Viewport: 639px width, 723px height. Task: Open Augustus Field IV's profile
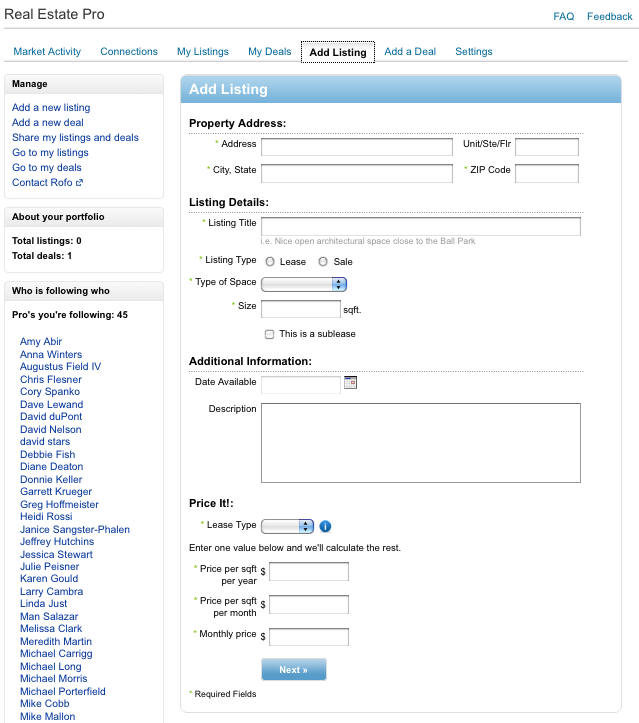click(x=60, y=367)
